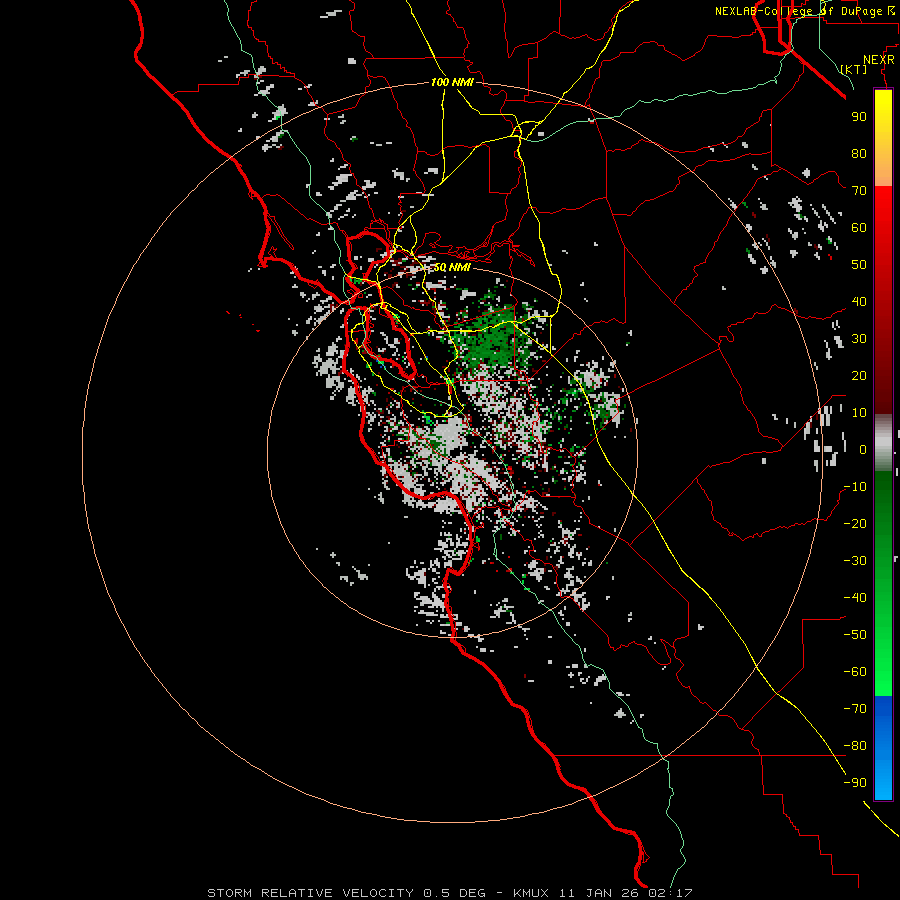900x900 pixels.
Task: Click the 50 value on velocity scale
Action: click(x=859, y=265)
